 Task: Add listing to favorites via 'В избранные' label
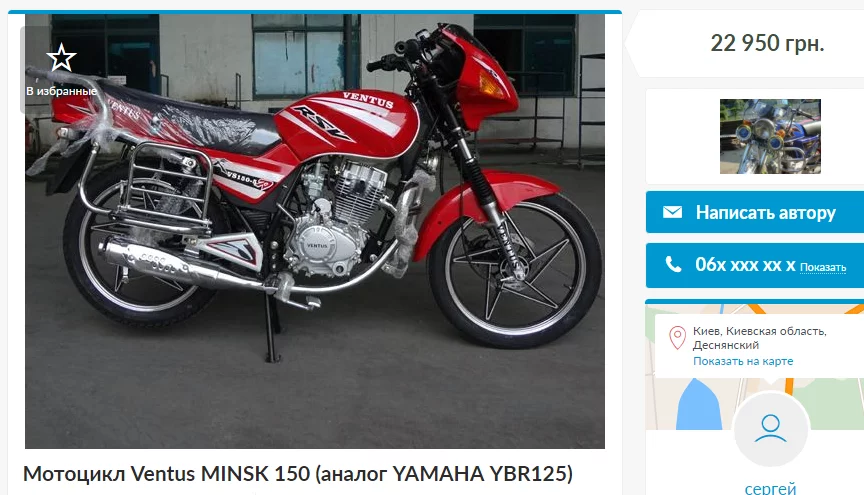pos(62,92)
